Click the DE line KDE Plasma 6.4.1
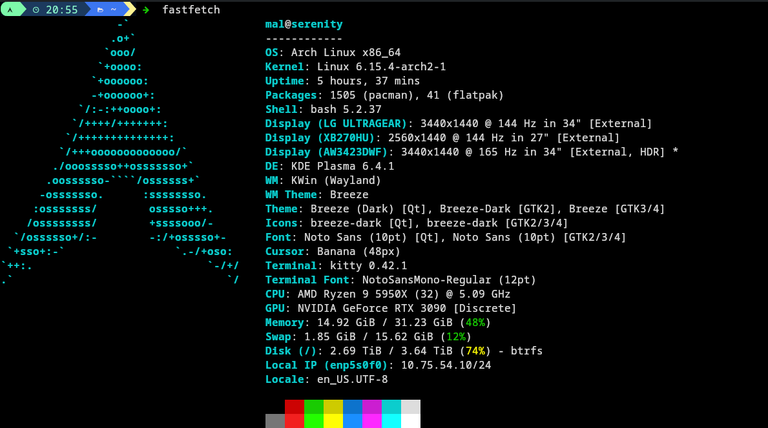 point(330,166)
